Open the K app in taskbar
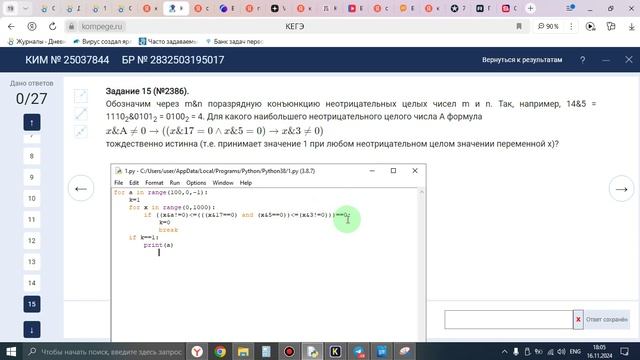 [336, 351]
